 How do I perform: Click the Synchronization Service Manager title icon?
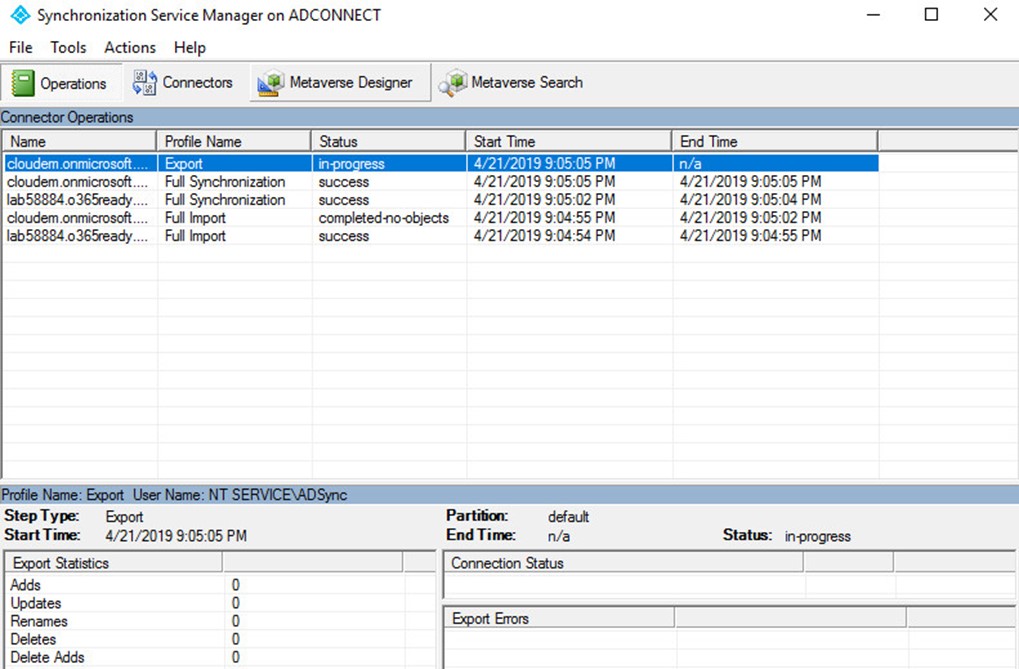point(19,15)
